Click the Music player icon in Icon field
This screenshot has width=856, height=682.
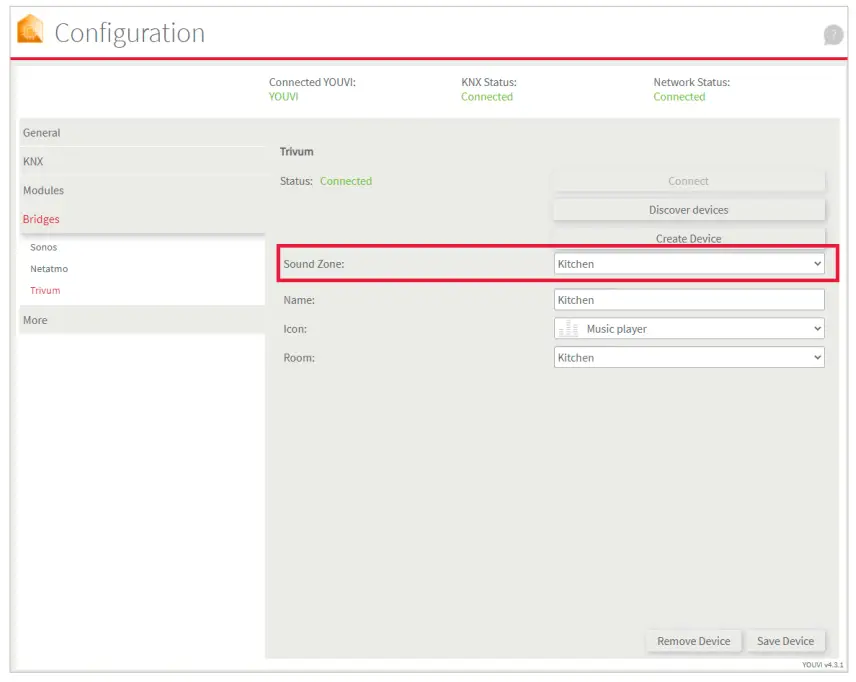tap(570, 328)
